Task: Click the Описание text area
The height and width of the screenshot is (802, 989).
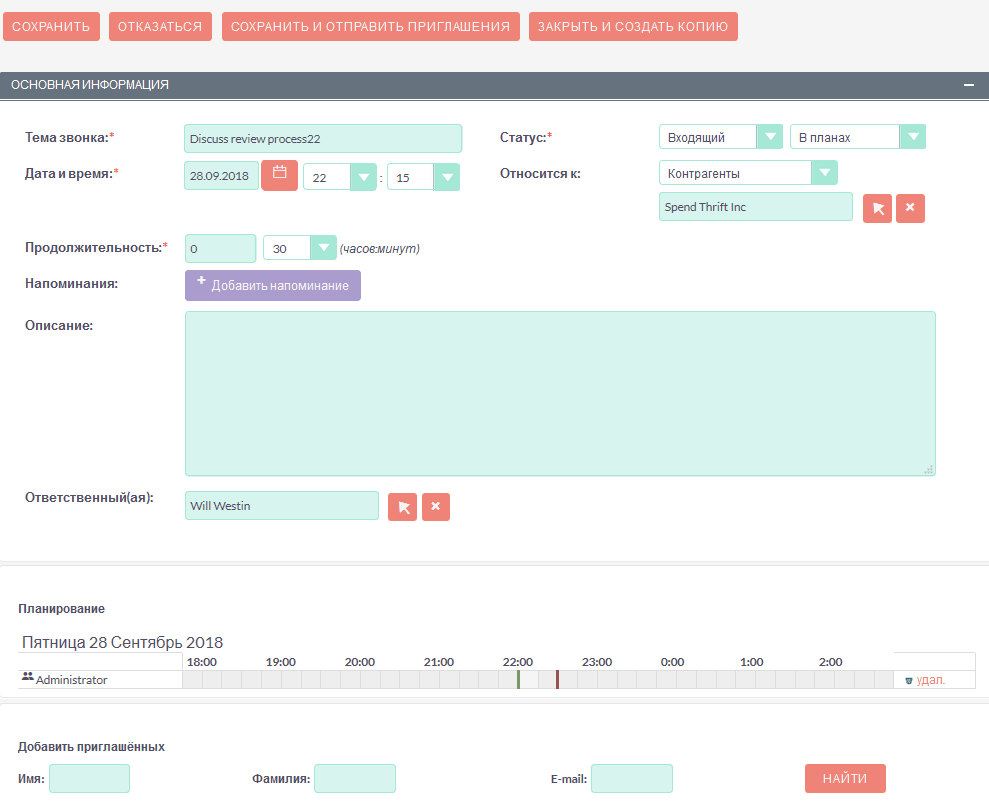Action: (x=560, y=393)
